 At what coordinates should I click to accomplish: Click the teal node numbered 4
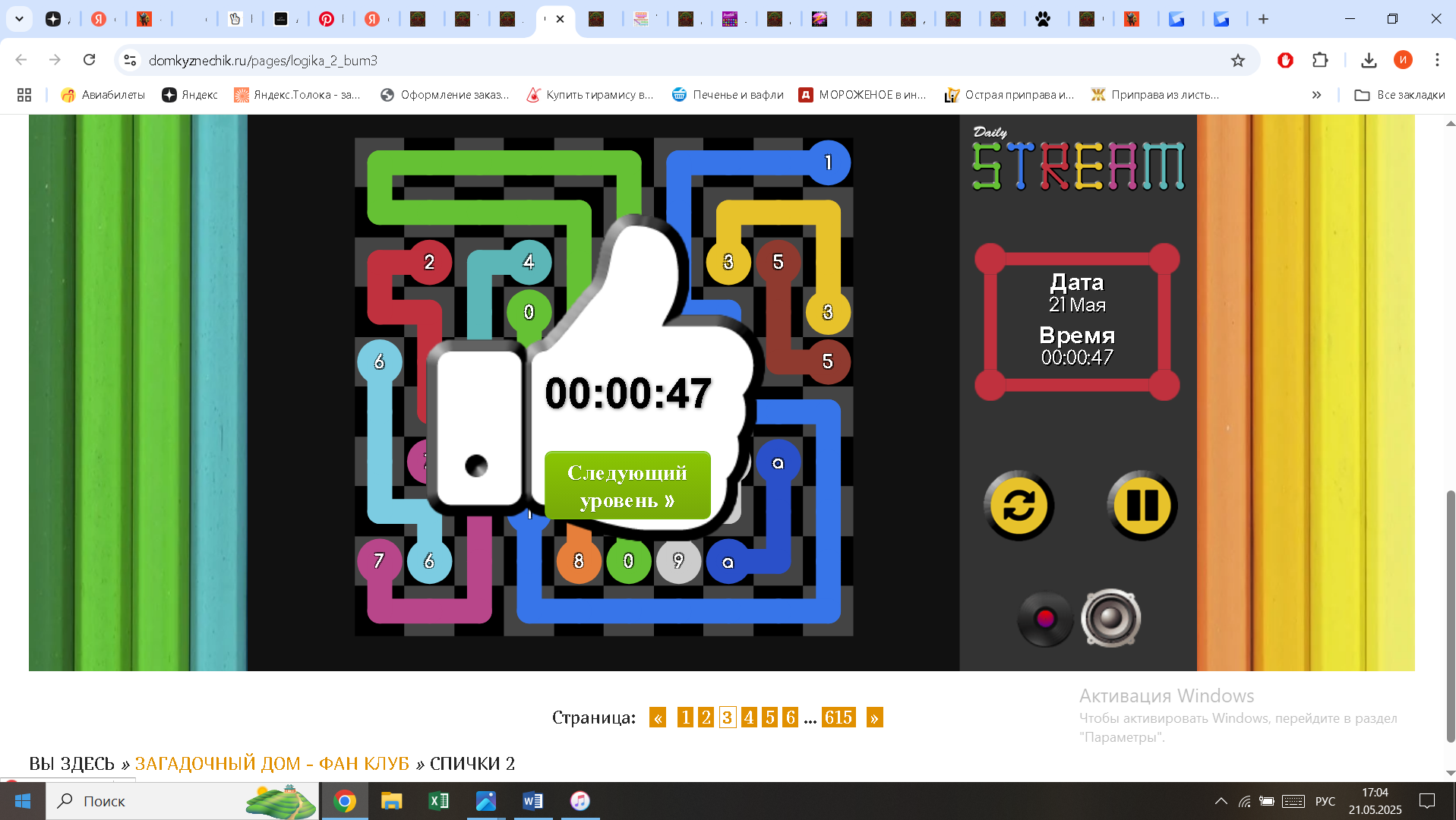coord(529,262)
